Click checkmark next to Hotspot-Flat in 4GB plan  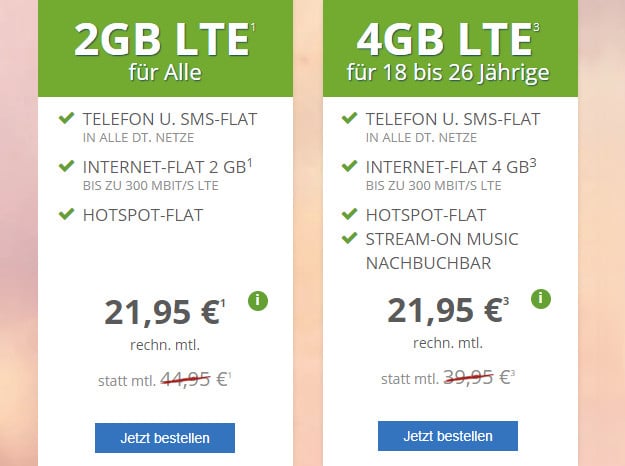[349, 214]
